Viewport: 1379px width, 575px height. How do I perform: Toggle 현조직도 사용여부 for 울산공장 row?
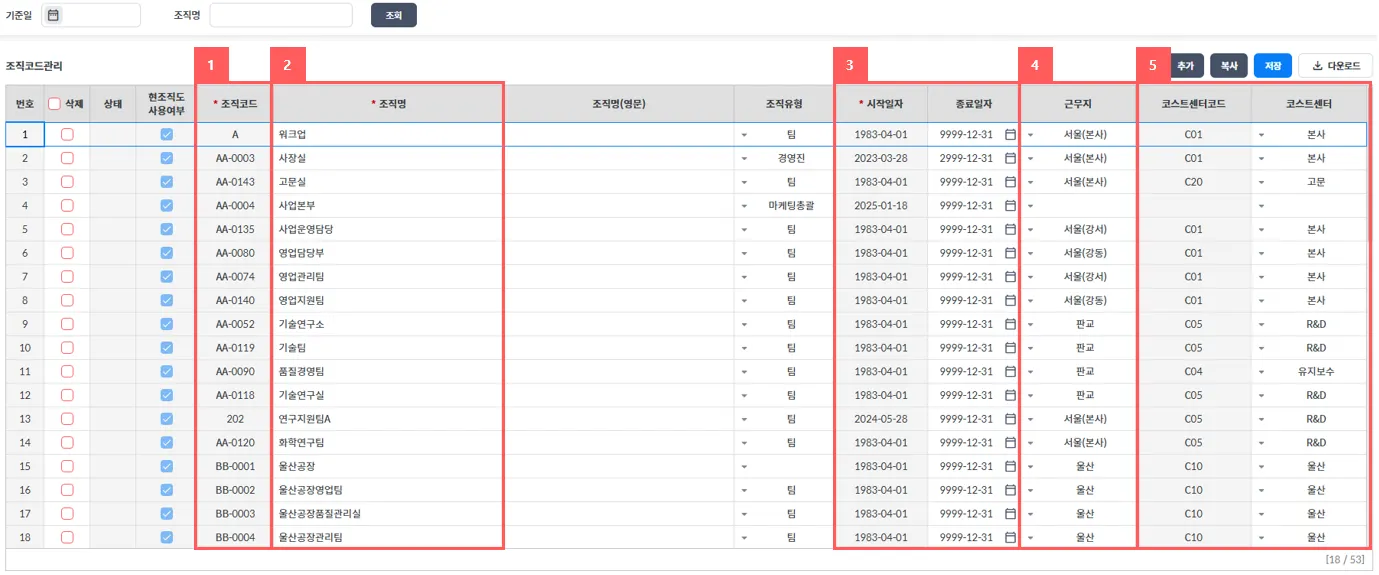tap(167, 466)
